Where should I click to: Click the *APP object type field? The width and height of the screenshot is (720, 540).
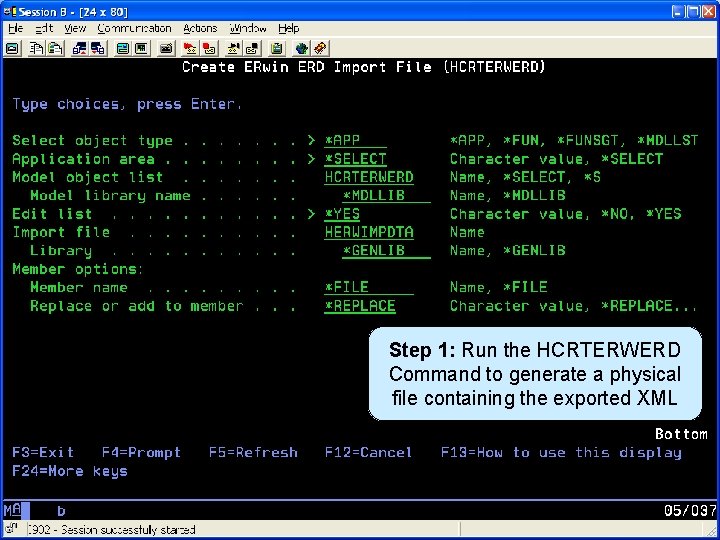point(355,141)
